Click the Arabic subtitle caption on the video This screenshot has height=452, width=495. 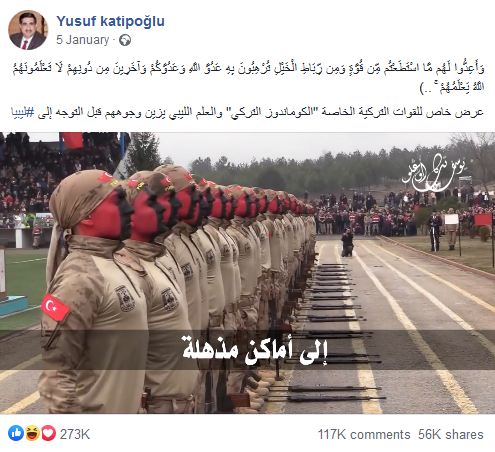[x=255, y=351]
